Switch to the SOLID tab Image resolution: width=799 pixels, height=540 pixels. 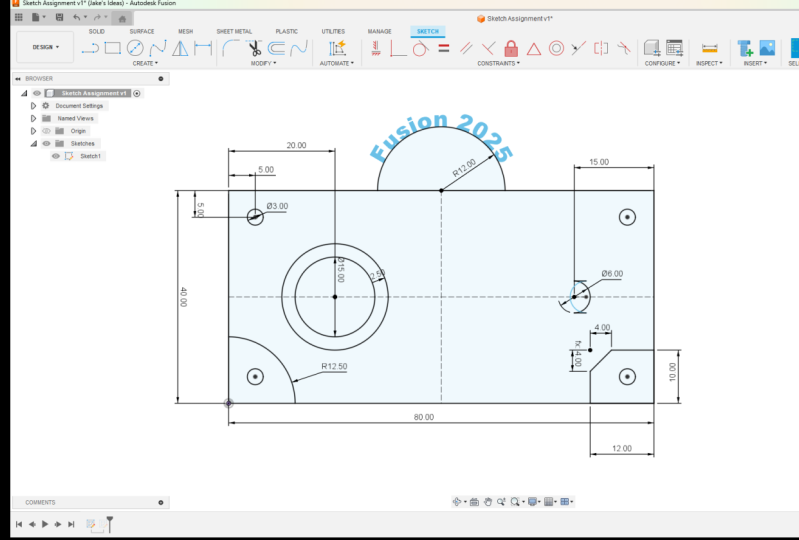pos(96,32)
